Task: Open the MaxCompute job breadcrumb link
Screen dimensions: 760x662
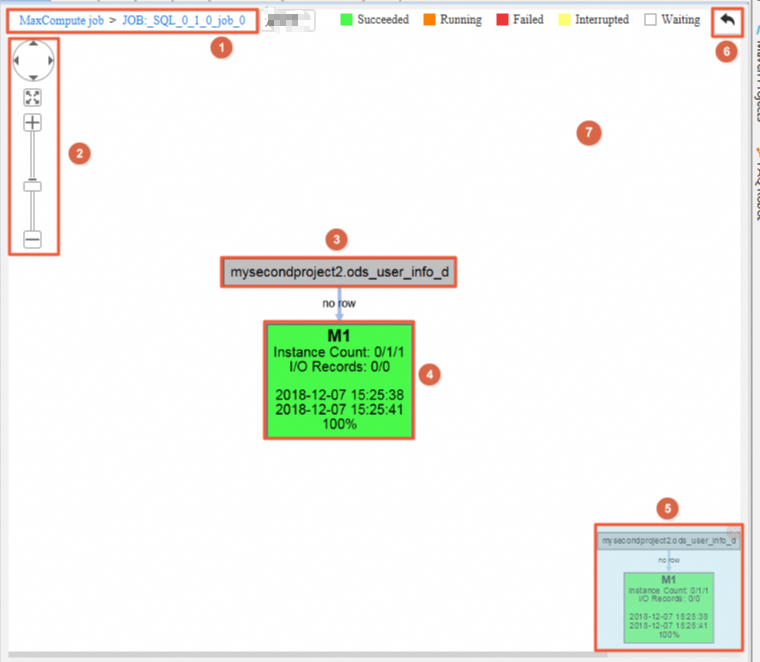Action: [x=62, y=20]
